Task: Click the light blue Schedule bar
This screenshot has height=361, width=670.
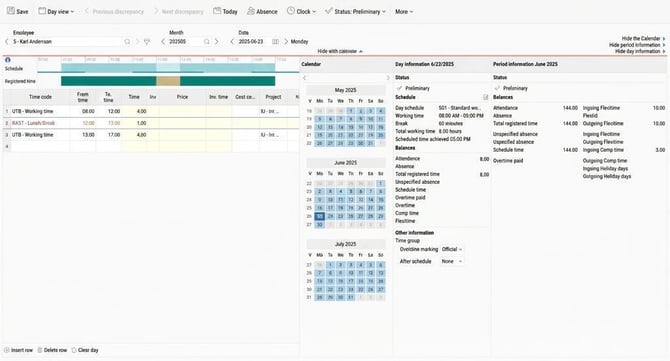Action: point(168,68)
